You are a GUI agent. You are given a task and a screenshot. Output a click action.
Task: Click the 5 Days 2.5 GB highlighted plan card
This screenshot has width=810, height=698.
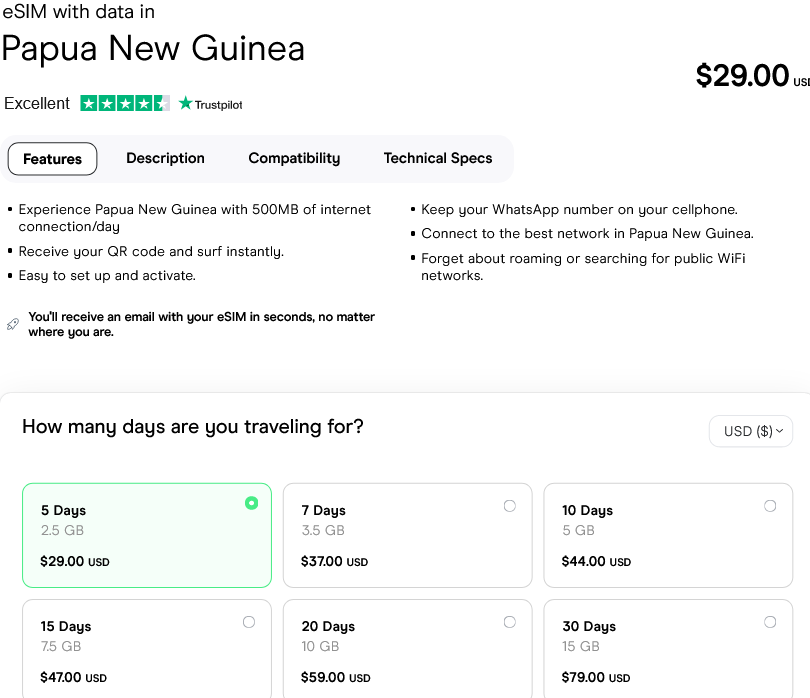tap(146, 535)
